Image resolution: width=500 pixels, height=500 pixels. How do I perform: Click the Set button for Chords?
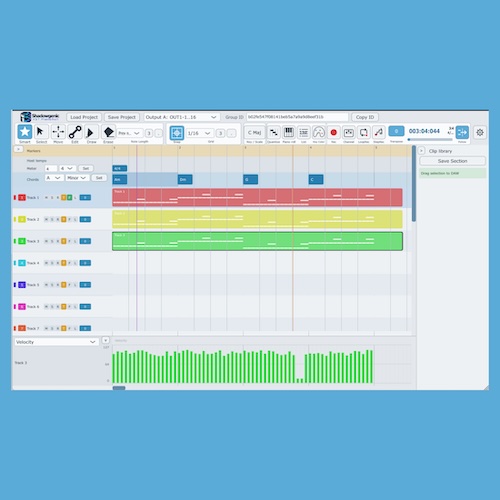coord(99,178)
